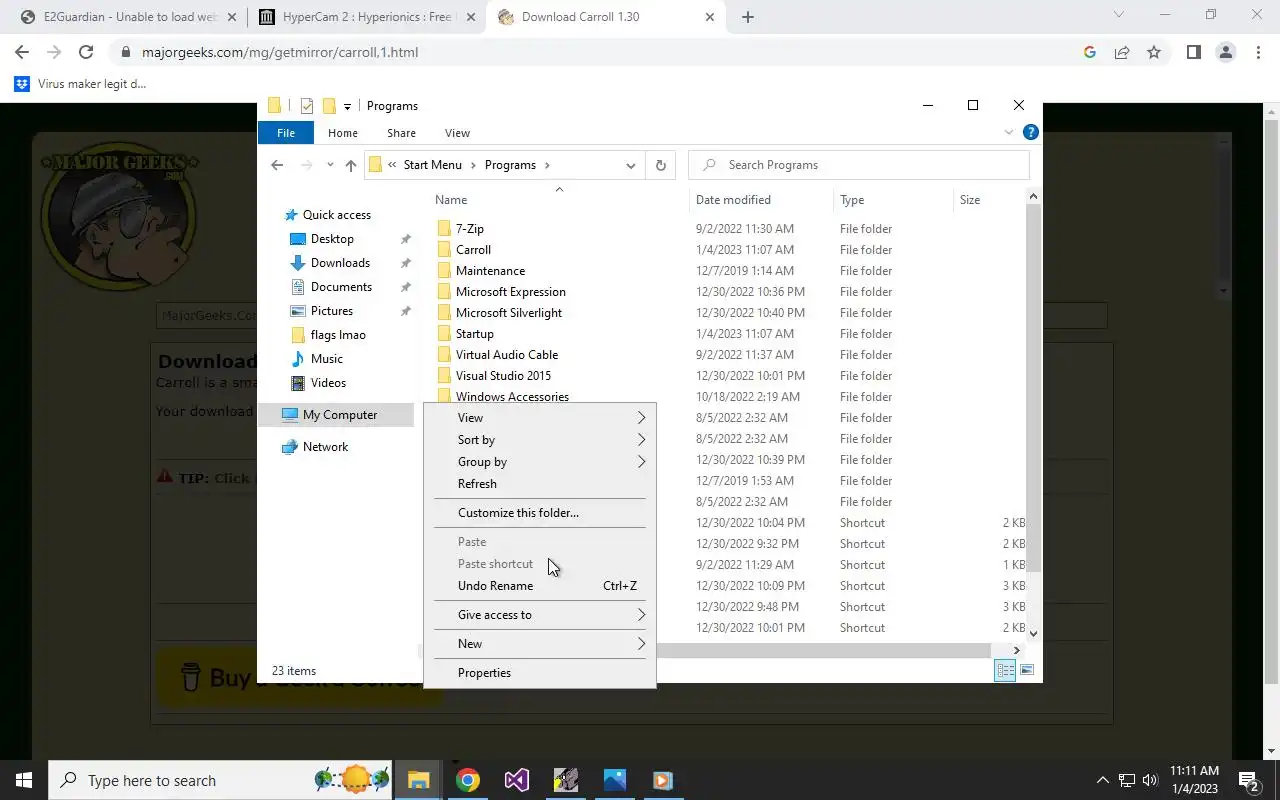The height and width of the screenshot is (800, 1280).
Task: Select Windows Accessories folder
Action: 512,397
